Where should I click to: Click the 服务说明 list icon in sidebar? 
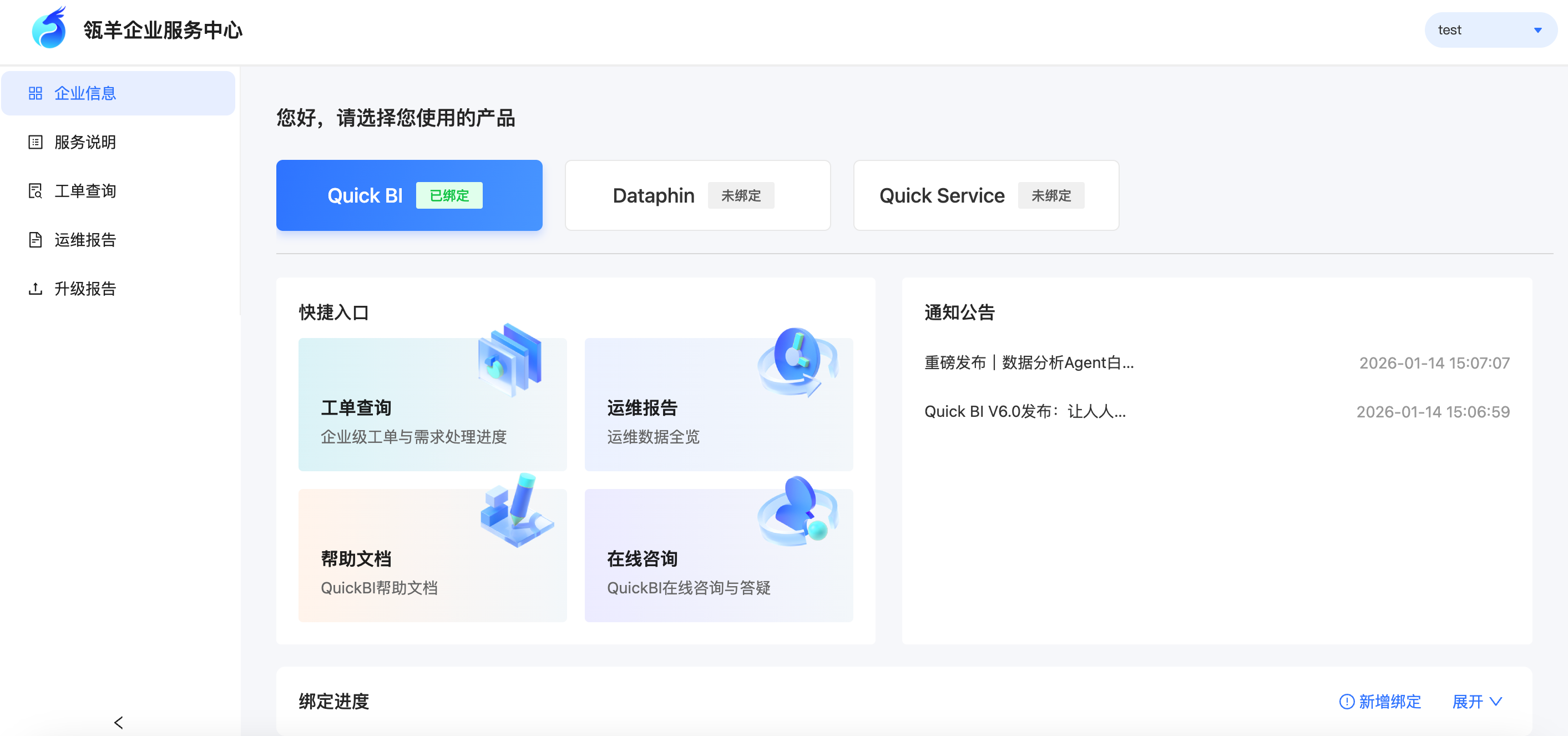pyautogui.click(x=36, y=142)
